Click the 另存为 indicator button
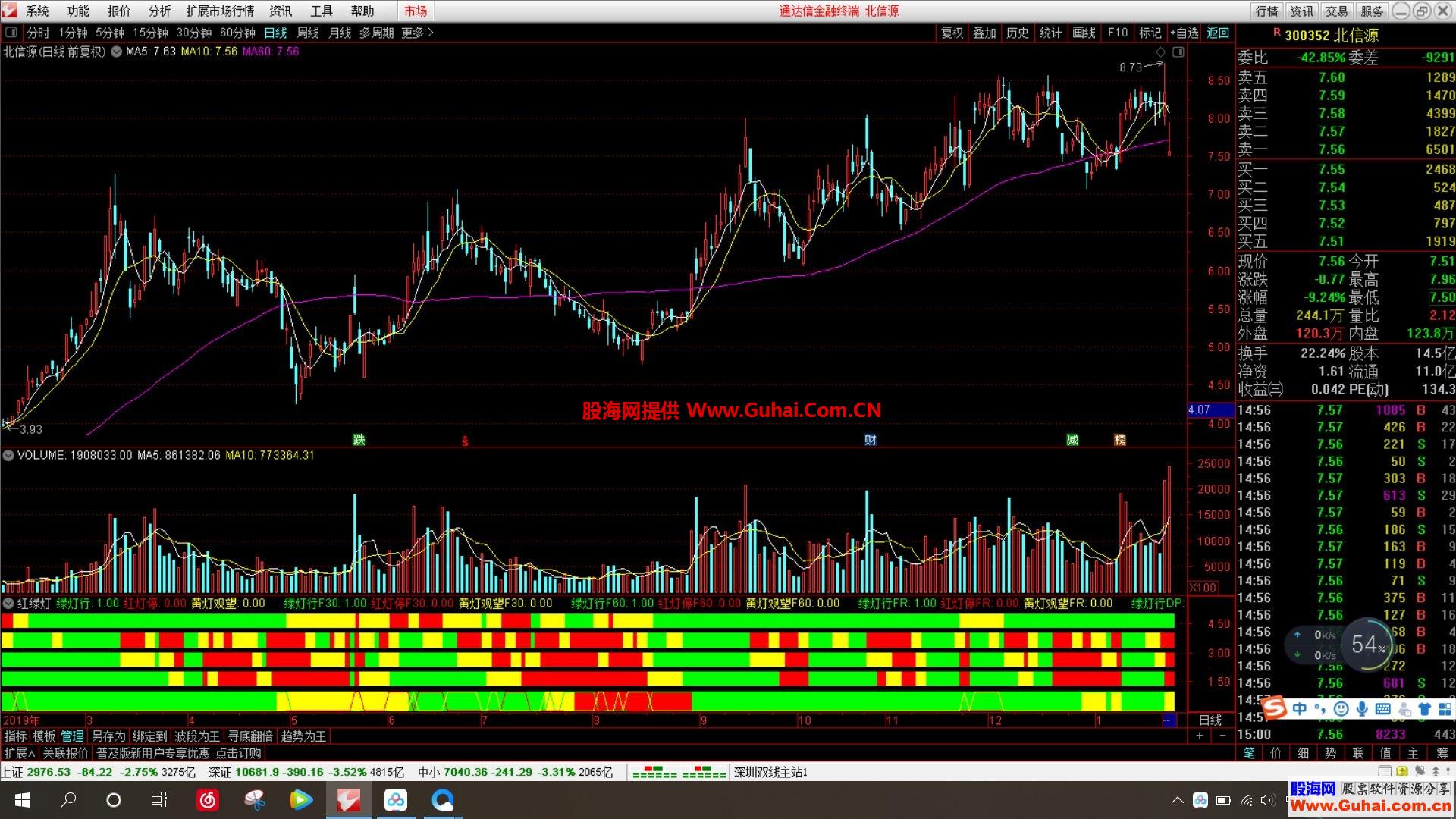 (108, 736)
